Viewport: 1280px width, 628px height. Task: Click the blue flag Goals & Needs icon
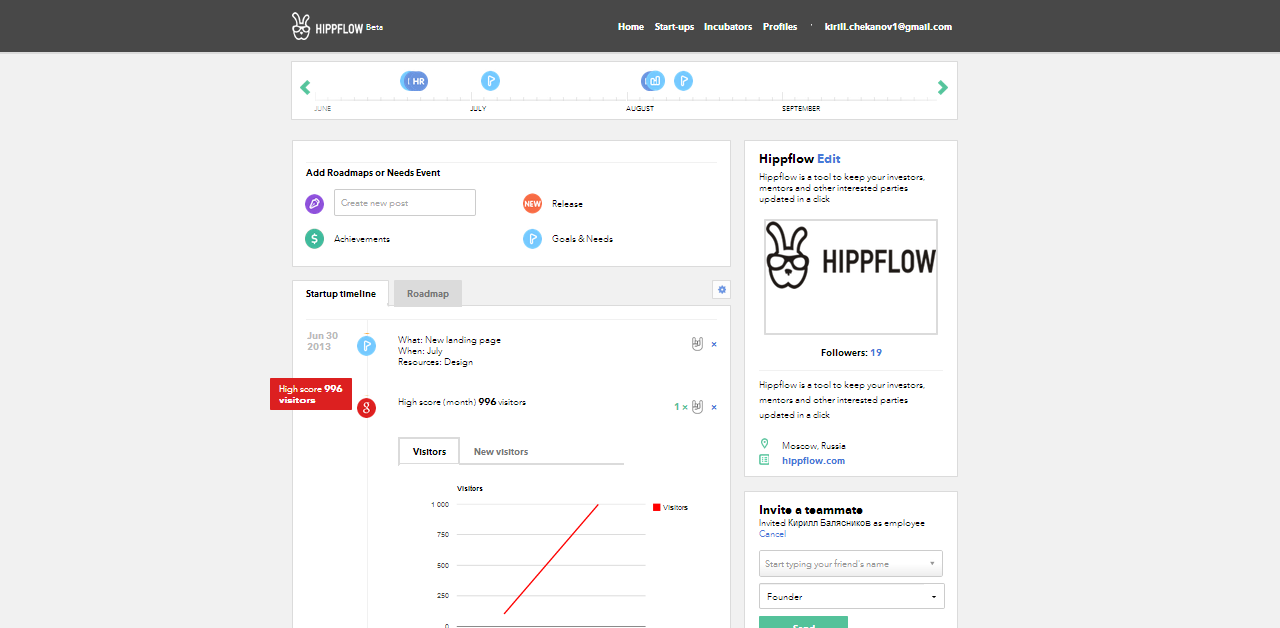(x=532, y=239)
